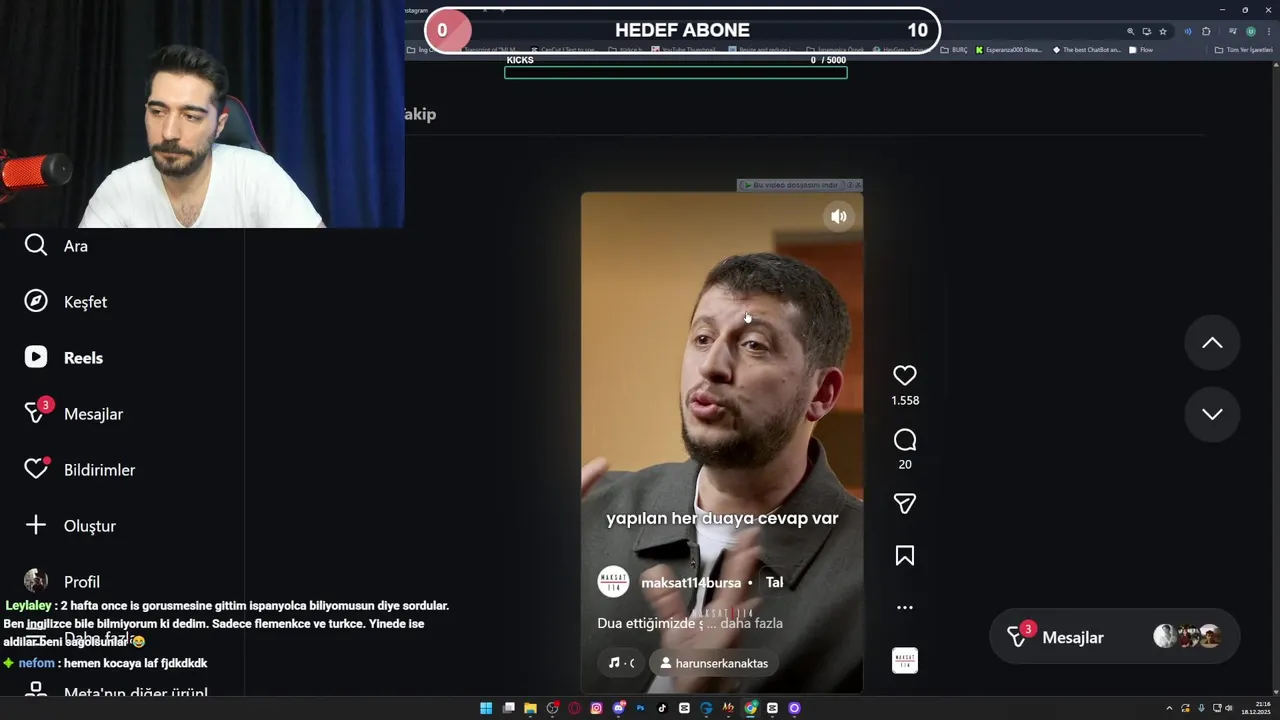Open TikTok from taskbar

[662, 708]
